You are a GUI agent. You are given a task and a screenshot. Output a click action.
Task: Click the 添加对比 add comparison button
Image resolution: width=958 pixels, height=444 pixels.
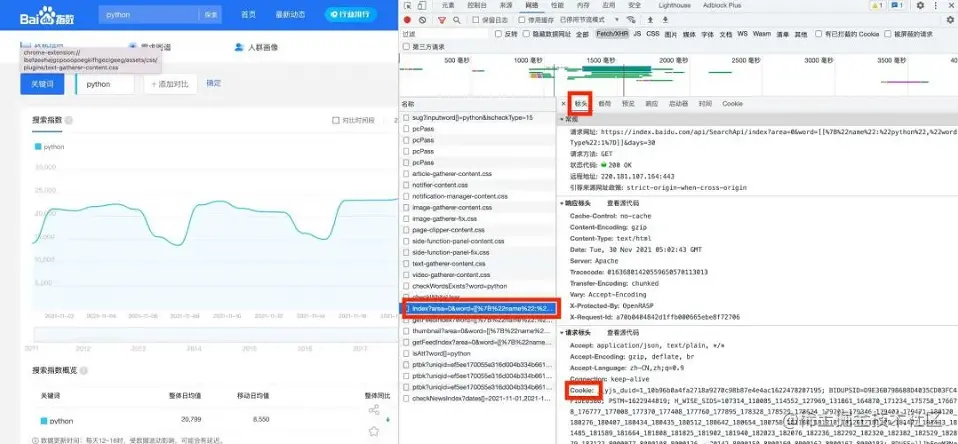coord(170,84)
